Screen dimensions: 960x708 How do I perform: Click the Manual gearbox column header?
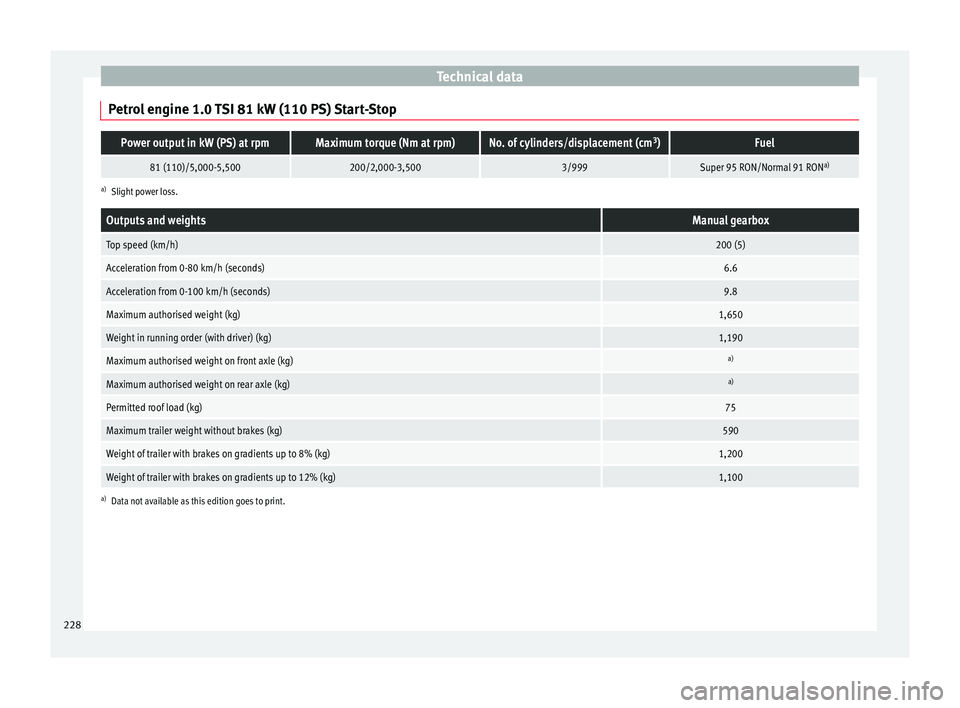point(729,220)
